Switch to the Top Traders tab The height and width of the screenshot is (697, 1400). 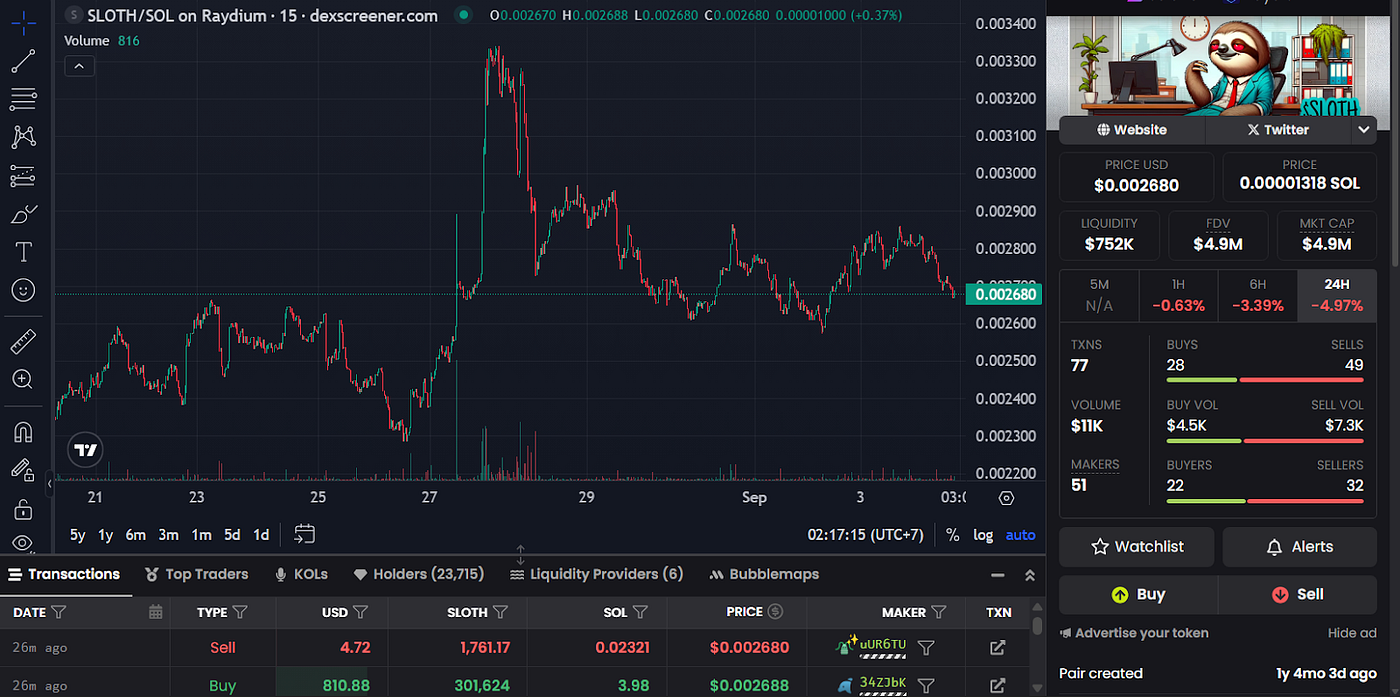pyautogui.click(x=196, y=574)
